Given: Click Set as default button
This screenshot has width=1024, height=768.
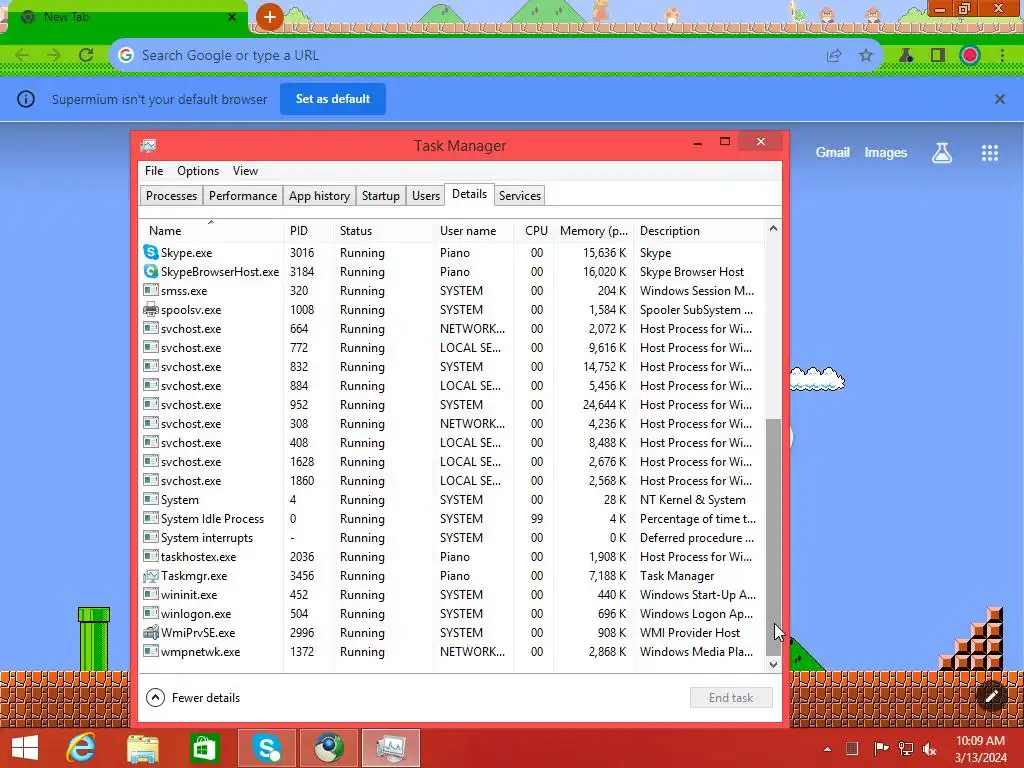Looking at the screenshot, I should pyautogui.click(x=333, y=99).
